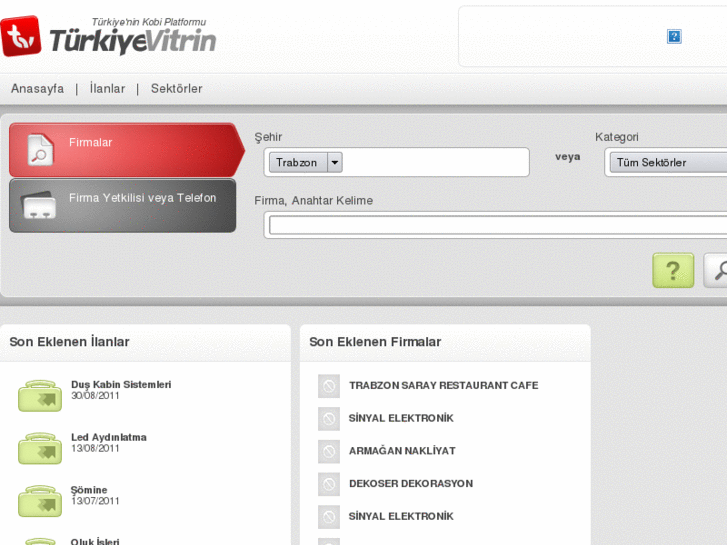This screenshot has width=727, height=545.
Task: Click the briefcase icon beside Led Aydınlatma
Action: point(40,449)
